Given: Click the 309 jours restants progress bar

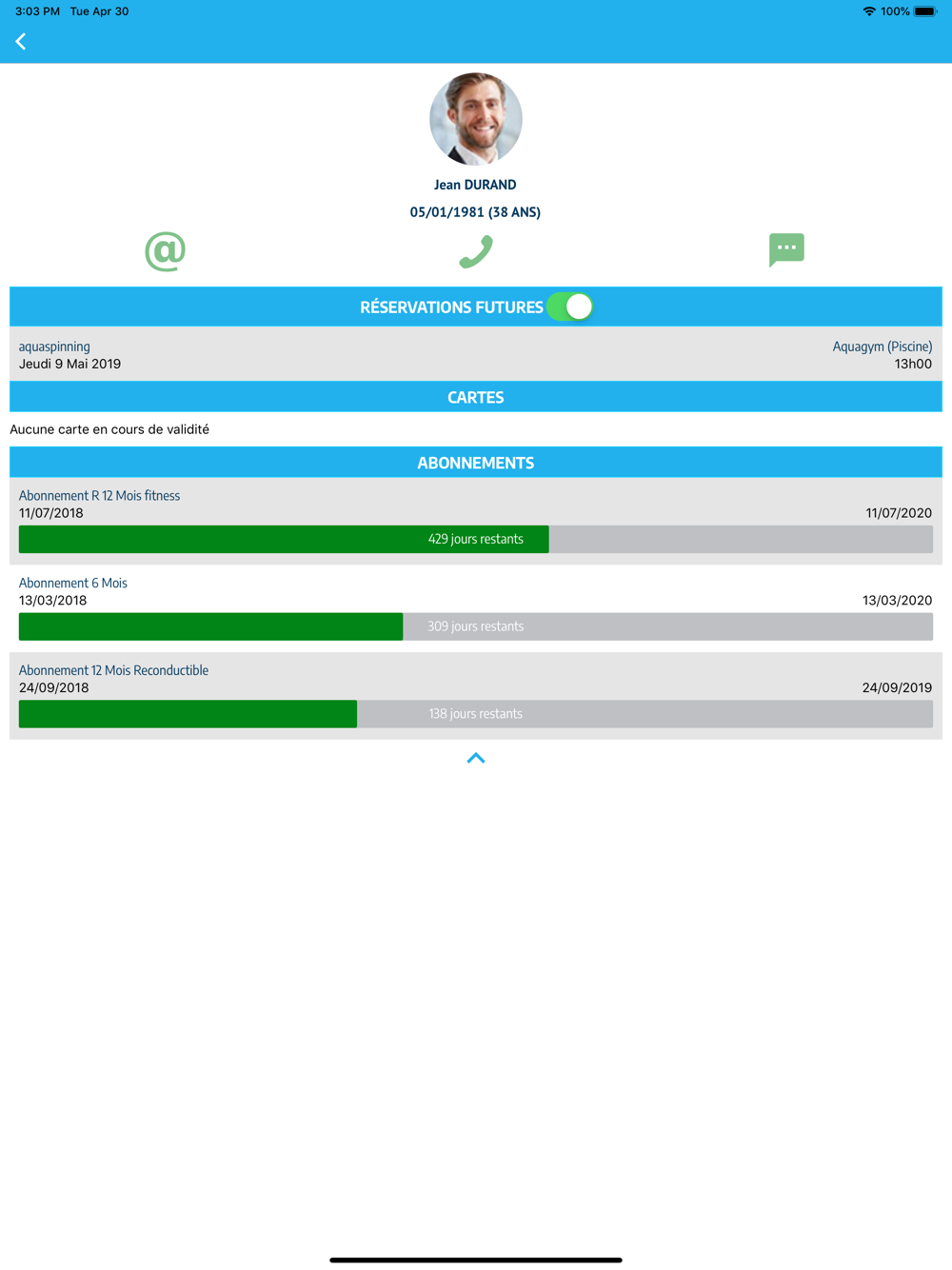Looking at the screenshot, I should pyautogui.click(x=476, y=626).
